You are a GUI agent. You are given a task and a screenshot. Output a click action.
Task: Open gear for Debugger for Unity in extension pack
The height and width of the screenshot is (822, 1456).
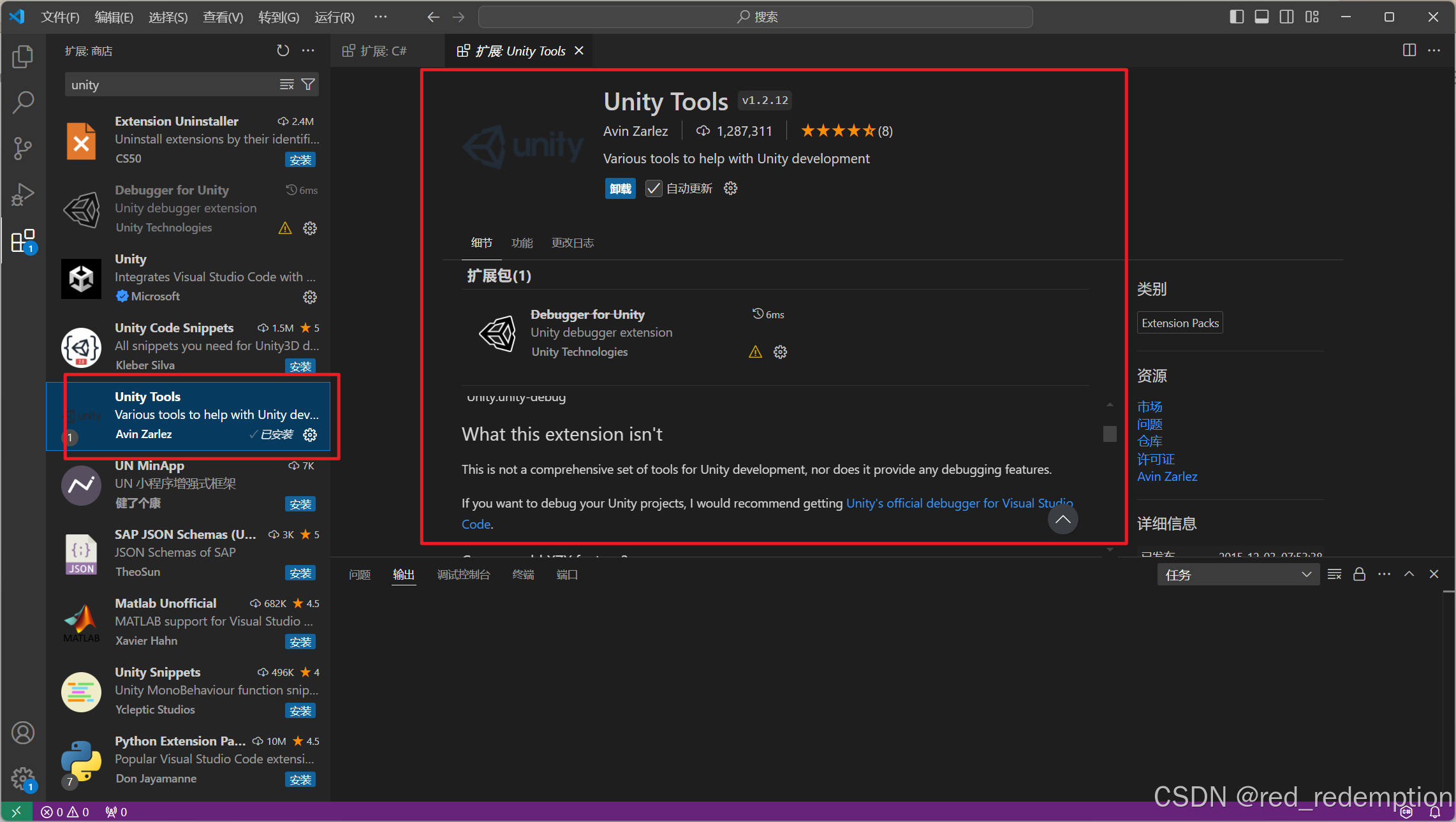point(780,352)
